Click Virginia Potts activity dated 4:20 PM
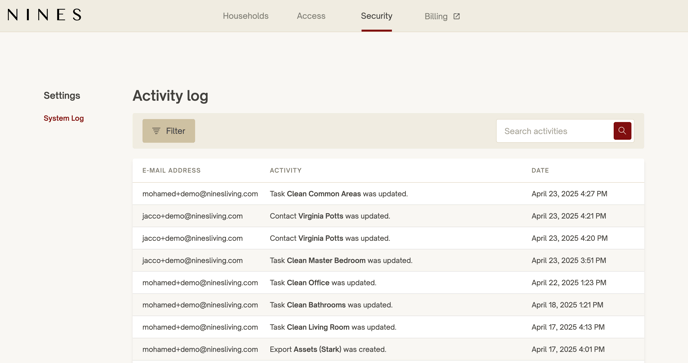The width and height of the screenshot is (688, 363). pyautogui.click(x=330, y=238)
